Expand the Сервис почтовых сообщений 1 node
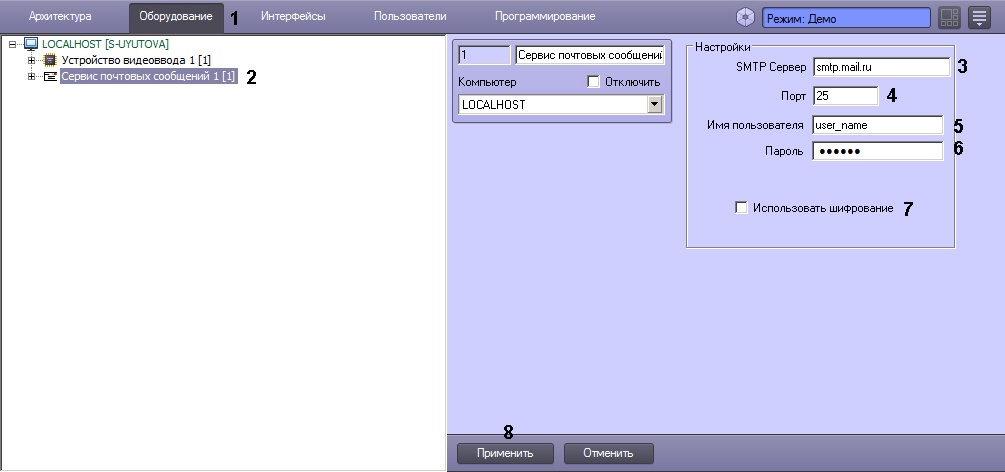The width and height of the screenshot is (1005, 472). [x=32, y=77]
